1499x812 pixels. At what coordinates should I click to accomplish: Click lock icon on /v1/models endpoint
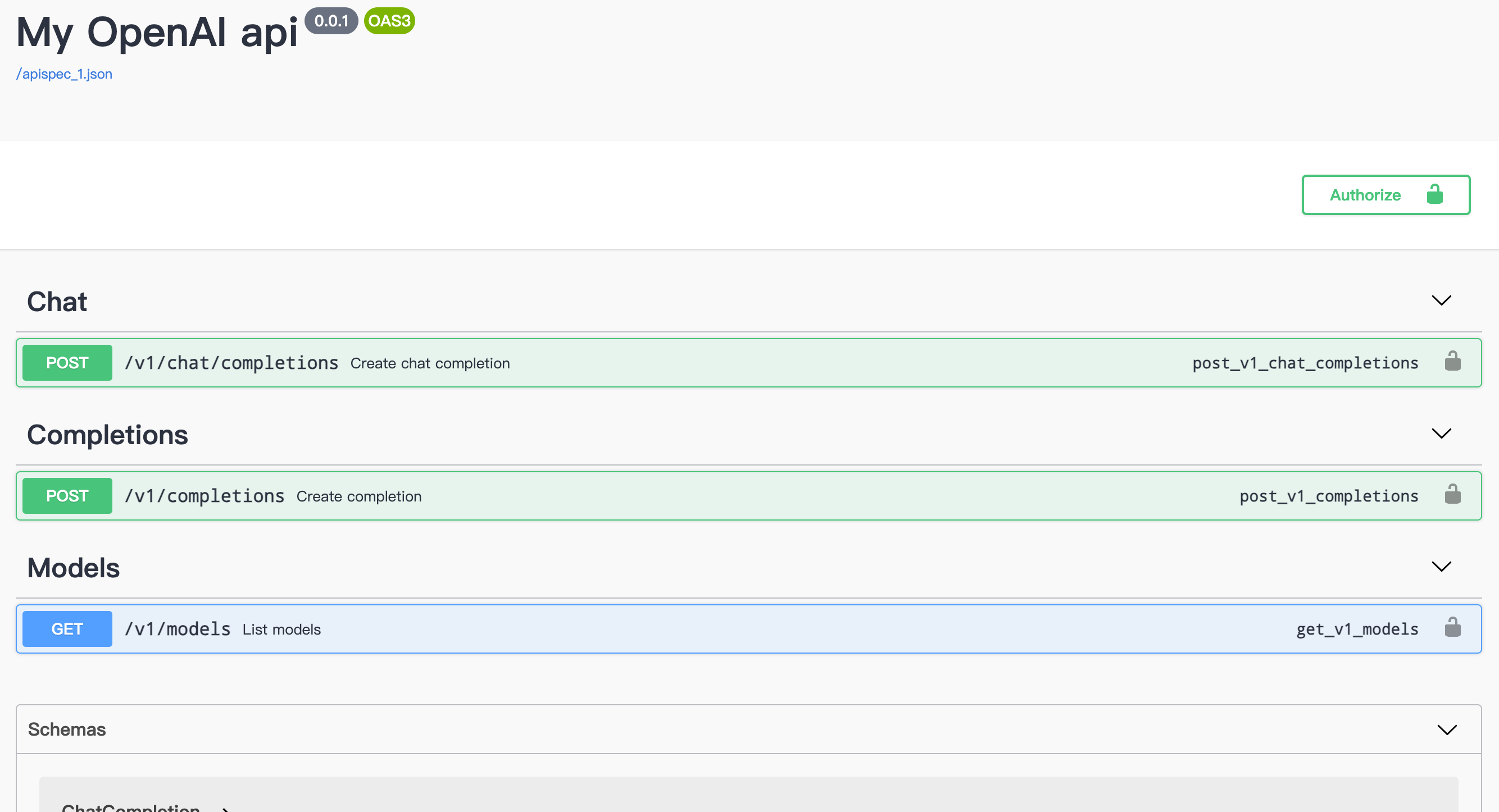tap(1452, 628)
